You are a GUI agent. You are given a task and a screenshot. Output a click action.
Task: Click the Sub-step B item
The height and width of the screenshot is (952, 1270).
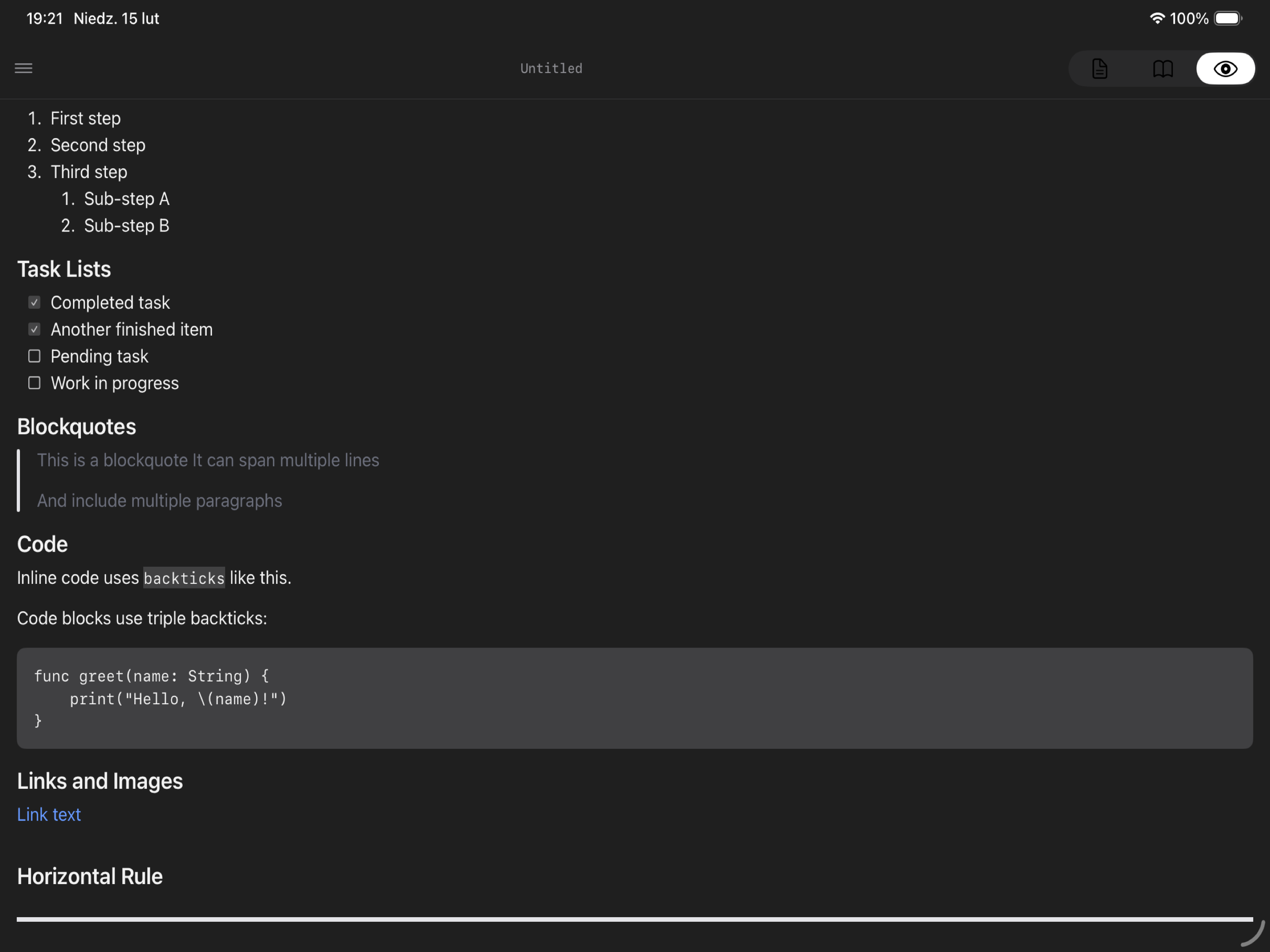tap(126, 225)
